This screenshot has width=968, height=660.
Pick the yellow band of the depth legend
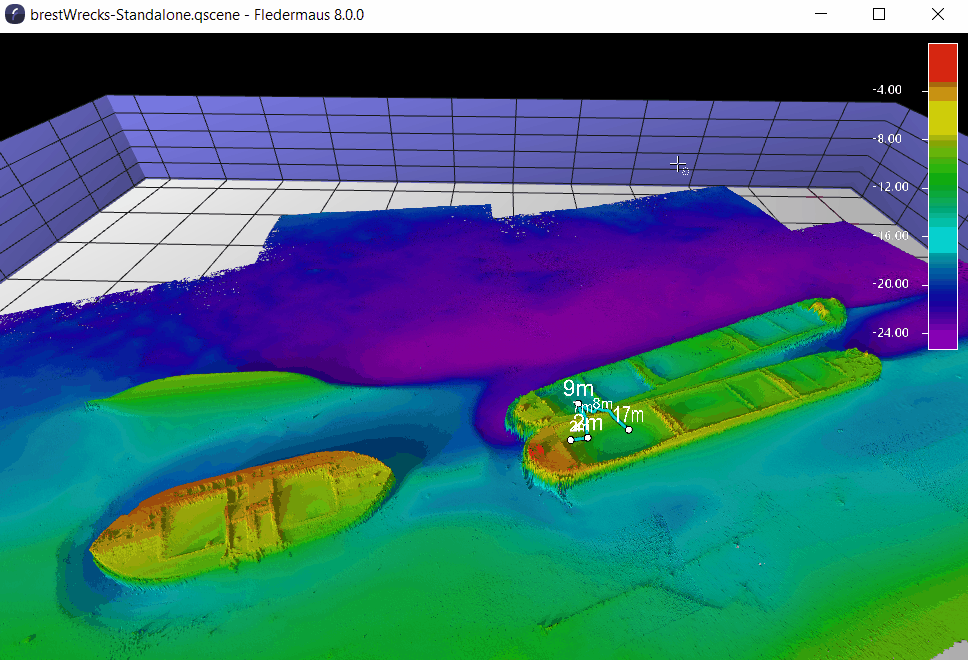(x=942, y=117)
